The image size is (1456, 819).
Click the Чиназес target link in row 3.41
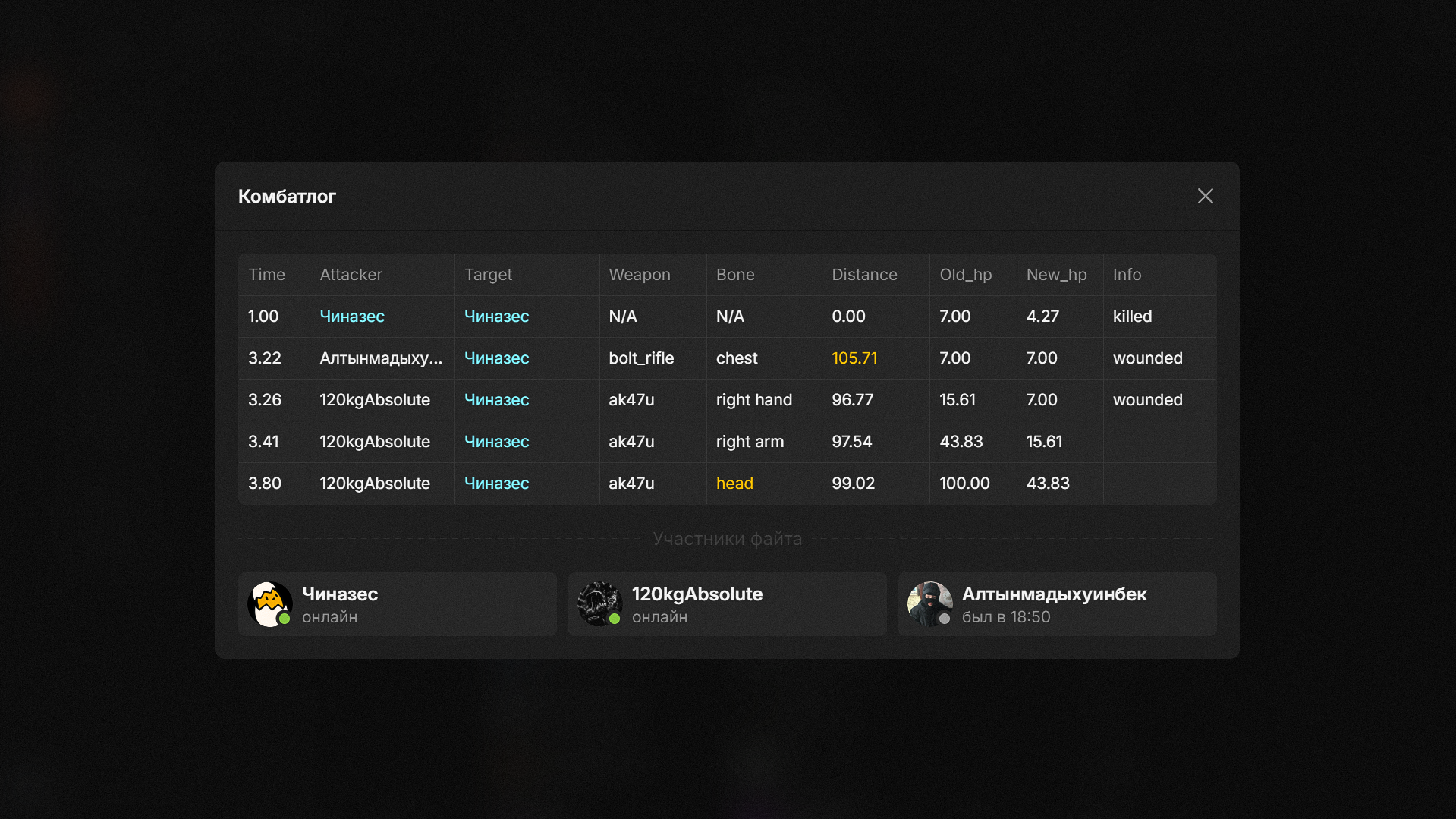(x=497, y=442)
